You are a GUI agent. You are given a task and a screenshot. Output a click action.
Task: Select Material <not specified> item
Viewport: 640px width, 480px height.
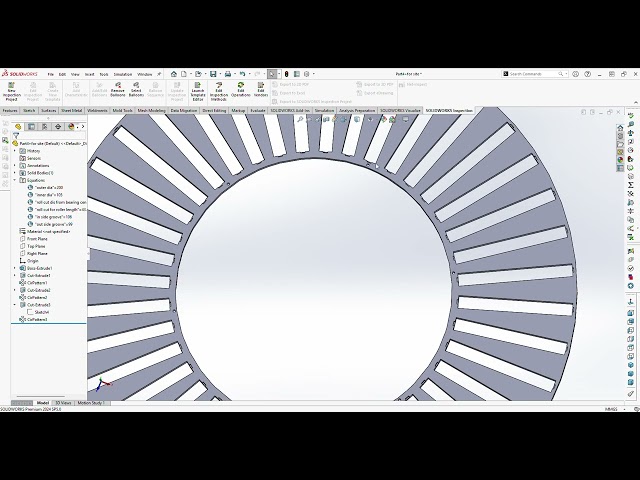pyautogui.click(x=45, y=232)
